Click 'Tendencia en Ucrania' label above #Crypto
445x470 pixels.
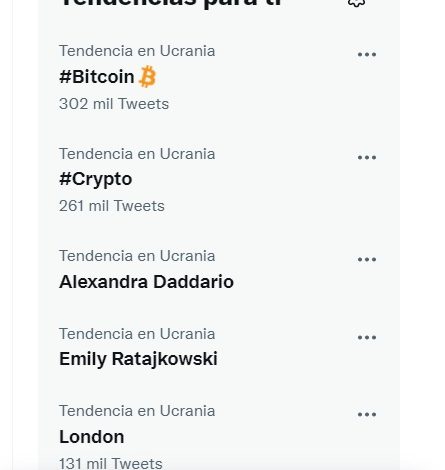pyautogui.click(x=137, y=154)
